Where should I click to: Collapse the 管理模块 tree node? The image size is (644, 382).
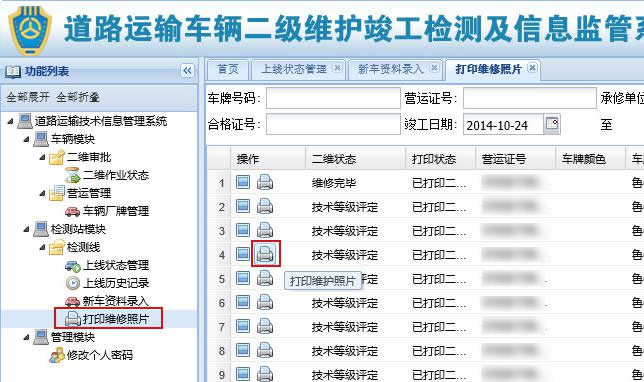(x=26, y=337)
